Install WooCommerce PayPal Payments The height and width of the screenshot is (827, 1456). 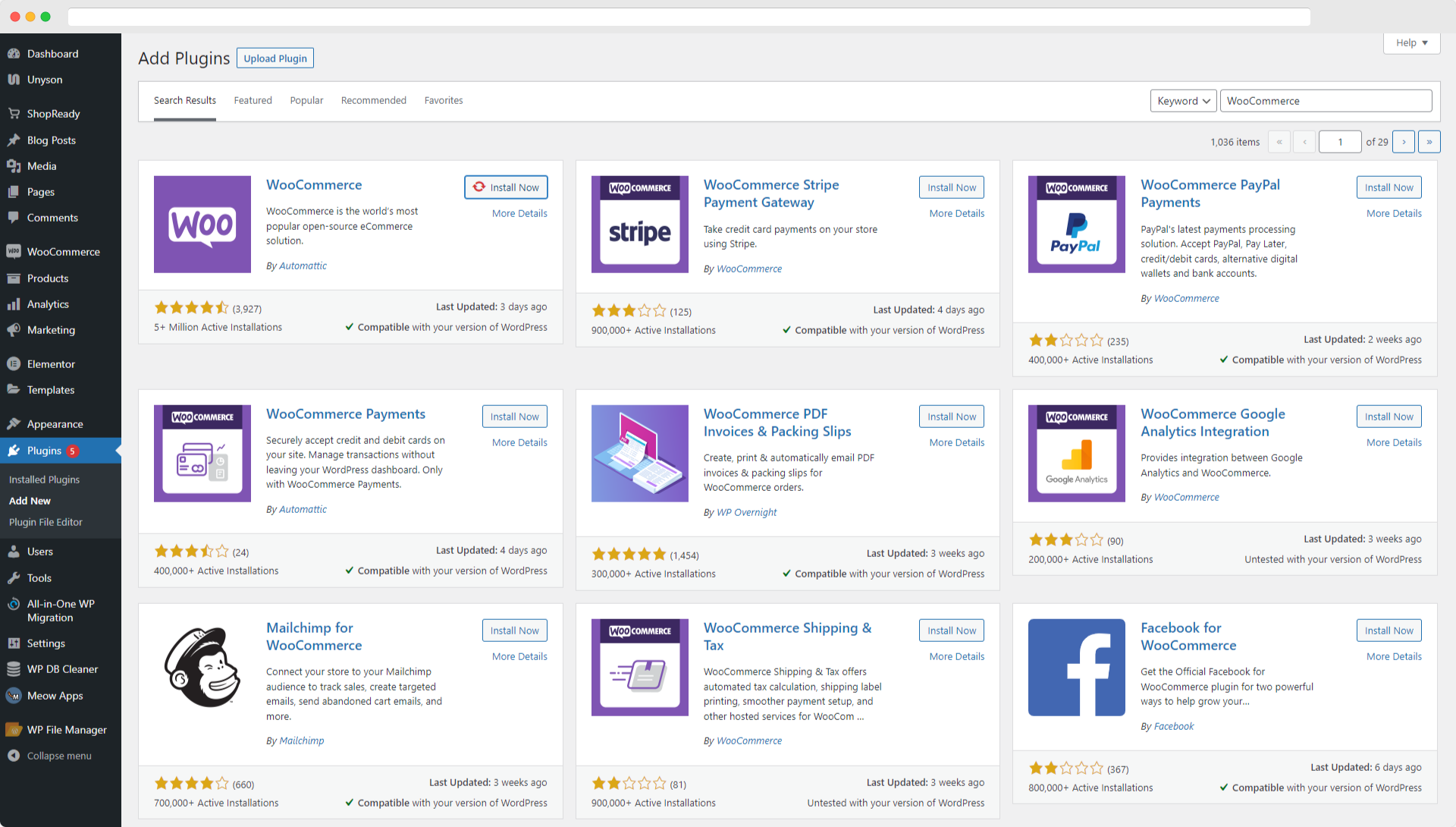1389,187
